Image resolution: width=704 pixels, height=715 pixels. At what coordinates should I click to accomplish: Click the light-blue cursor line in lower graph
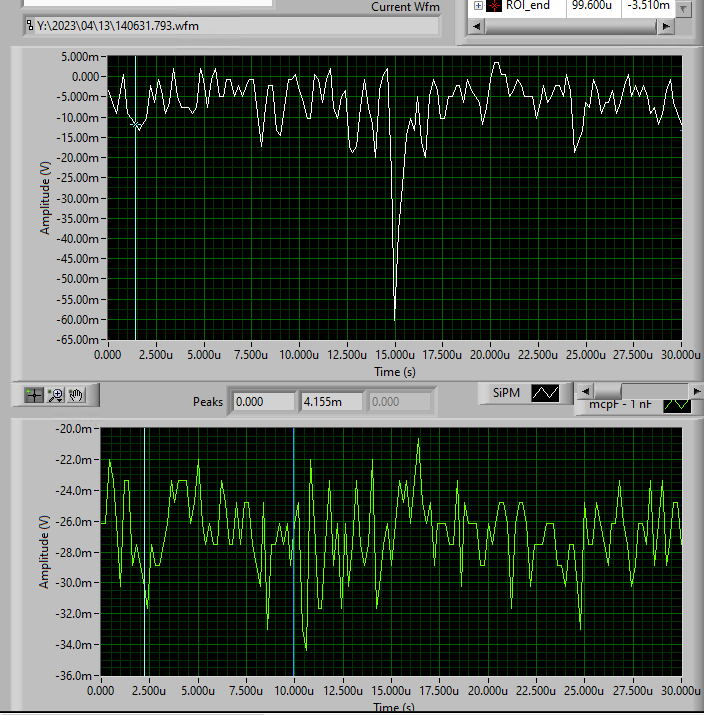[145, 552]
